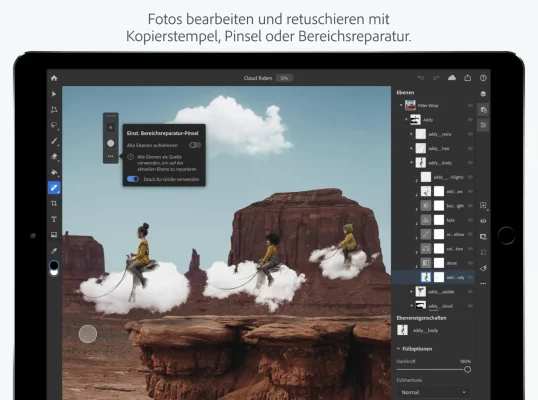538x400 pixels.
Task: Collapse the Addy group
Action: coord(406,120)
